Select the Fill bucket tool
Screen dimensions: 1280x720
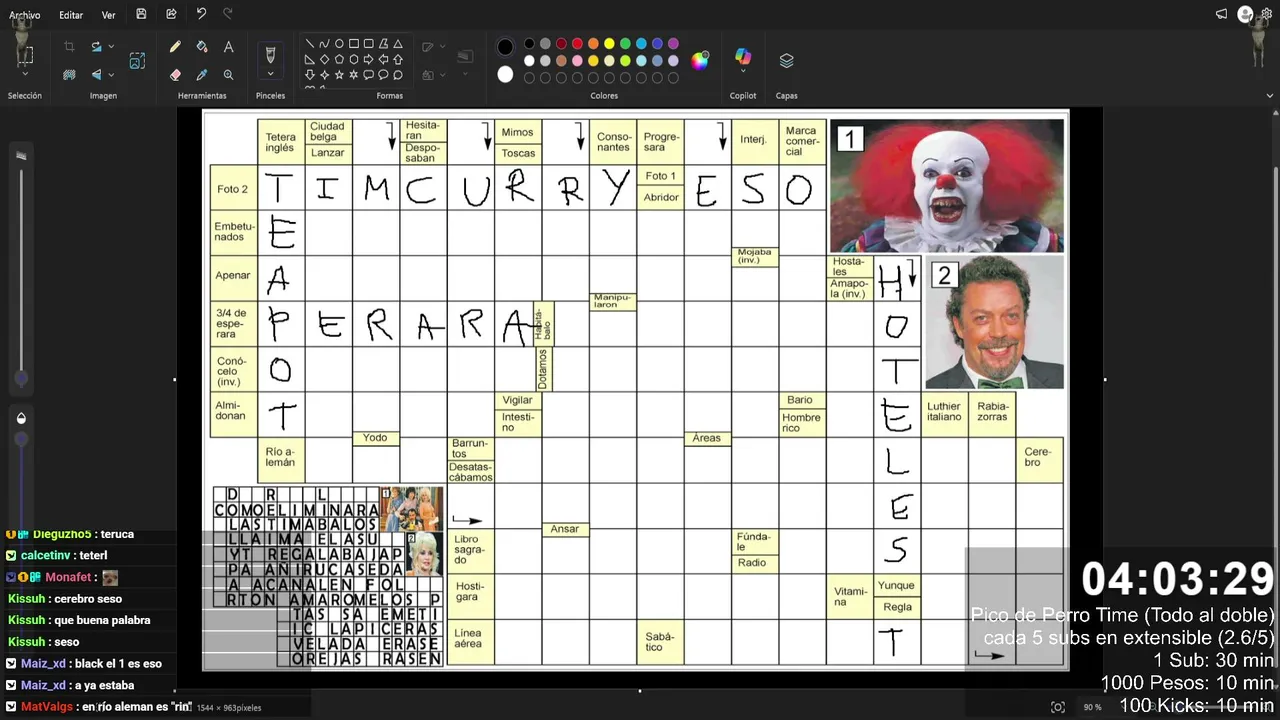202,47
